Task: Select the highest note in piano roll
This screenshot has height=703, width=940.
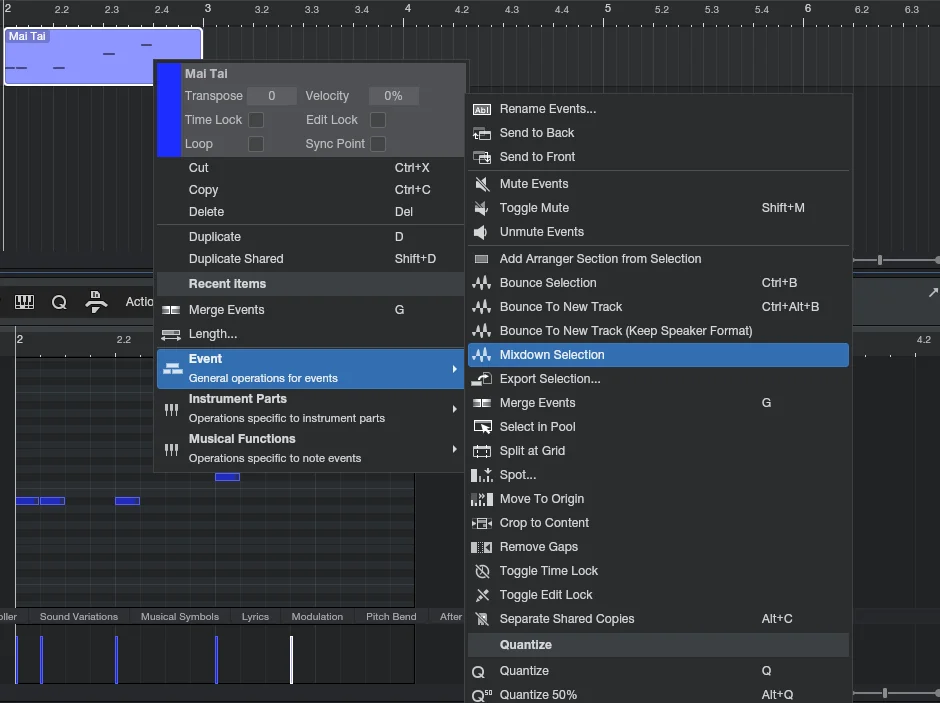Action: (x=227, y=477)
